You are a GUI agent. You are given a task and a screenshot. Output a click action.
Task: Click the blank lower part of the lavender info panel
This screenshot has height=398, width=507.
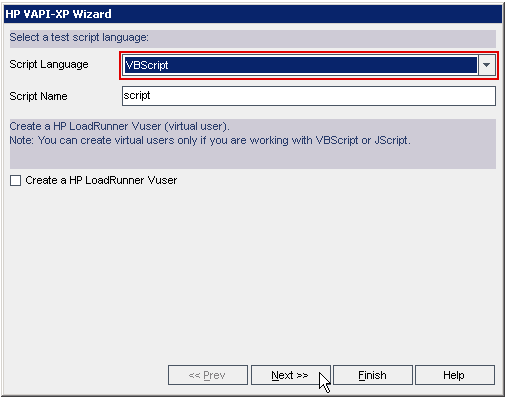253,158
